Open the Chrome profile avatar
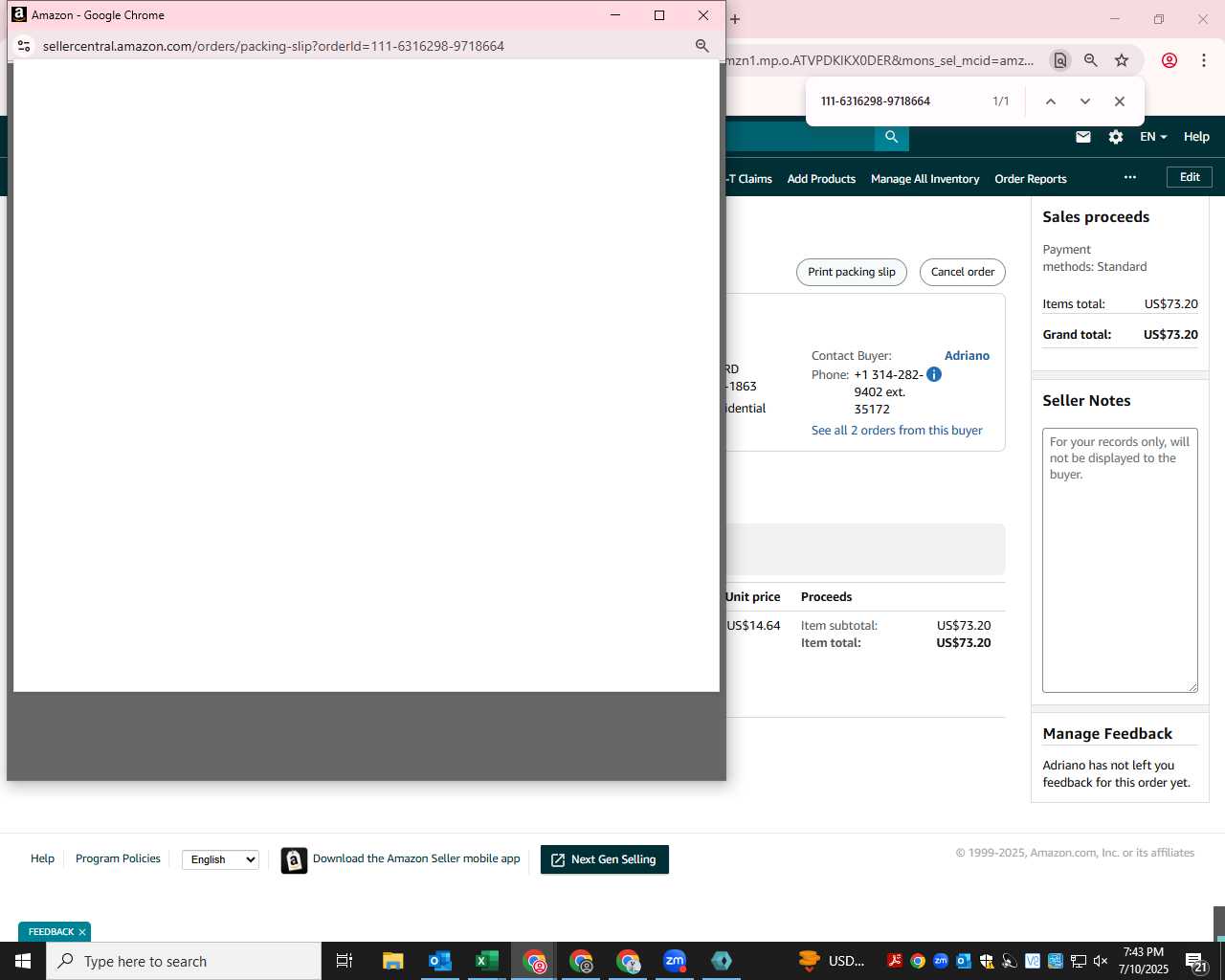The height and width of the screenshot is (980, 1225). point(1169,60)
